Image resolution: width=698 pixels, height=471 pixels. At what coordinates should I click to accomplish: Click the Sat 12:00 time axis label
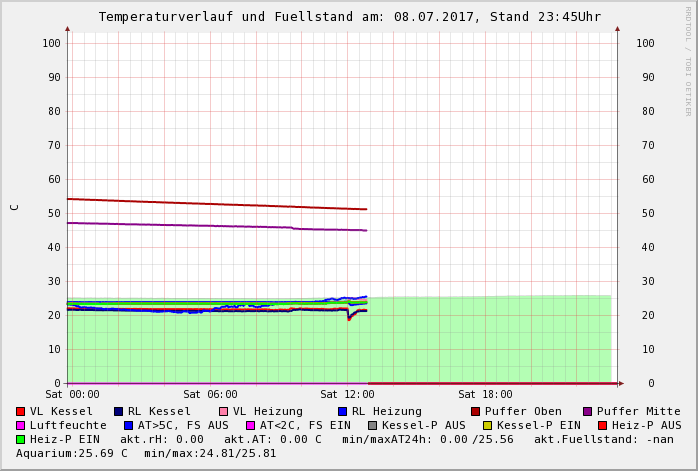pyautogui.click(x=347, y=395)
